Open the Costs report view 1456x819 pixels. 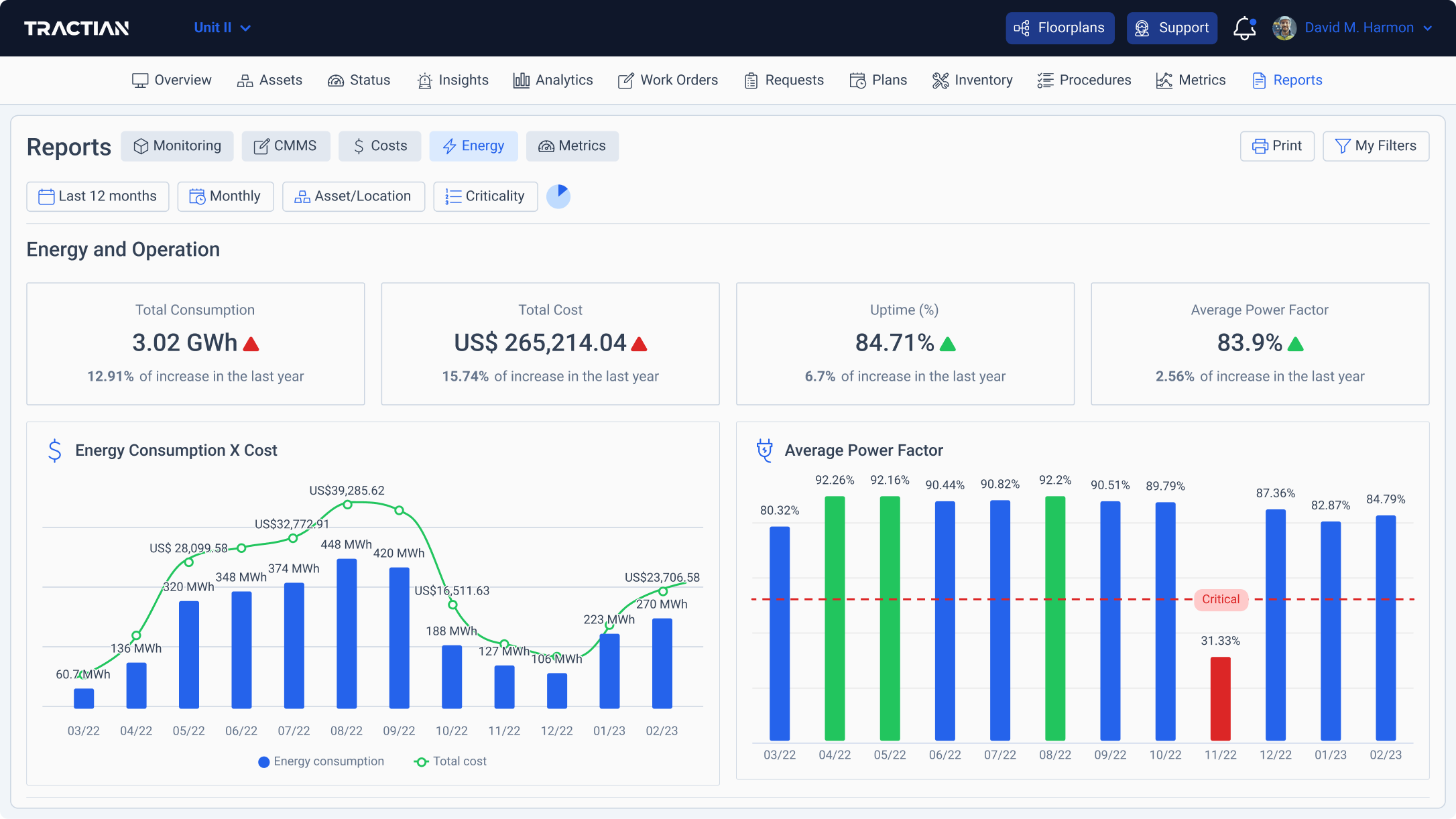tap(379, 145)
